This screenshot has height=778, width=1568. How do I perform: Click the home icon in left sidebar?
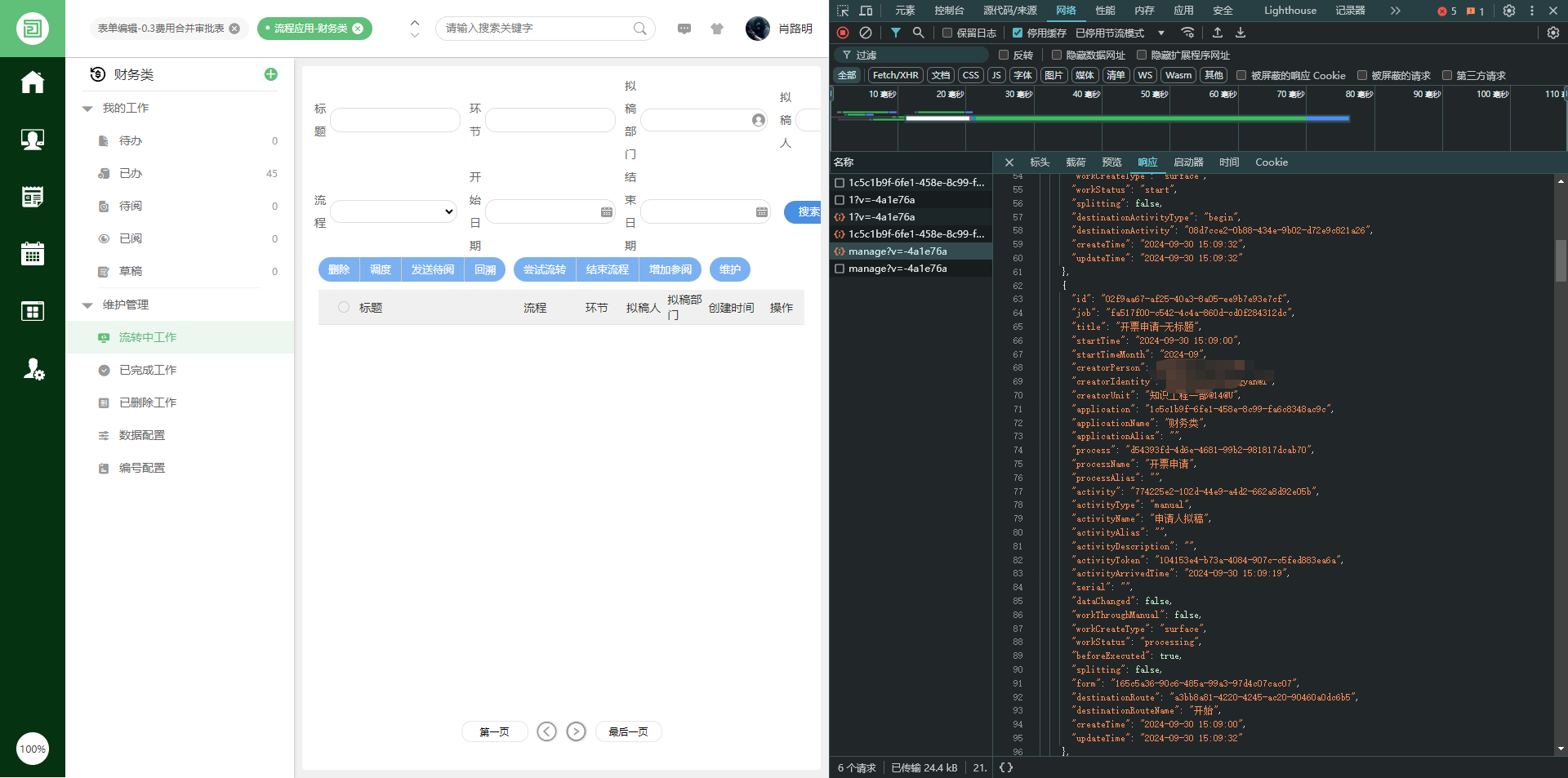33,82
